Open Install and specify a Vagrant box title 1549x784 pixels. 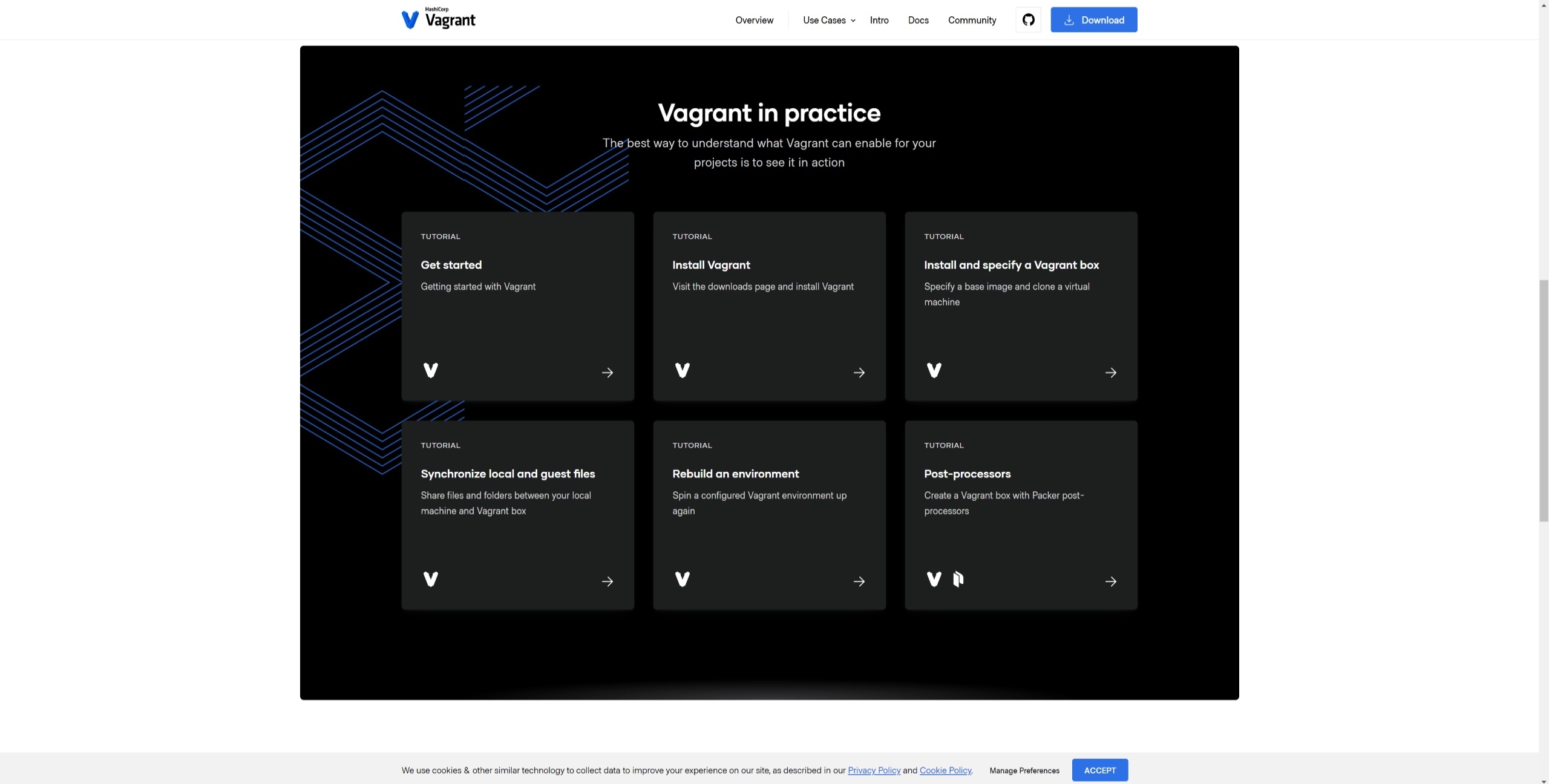pos(1011,265)
